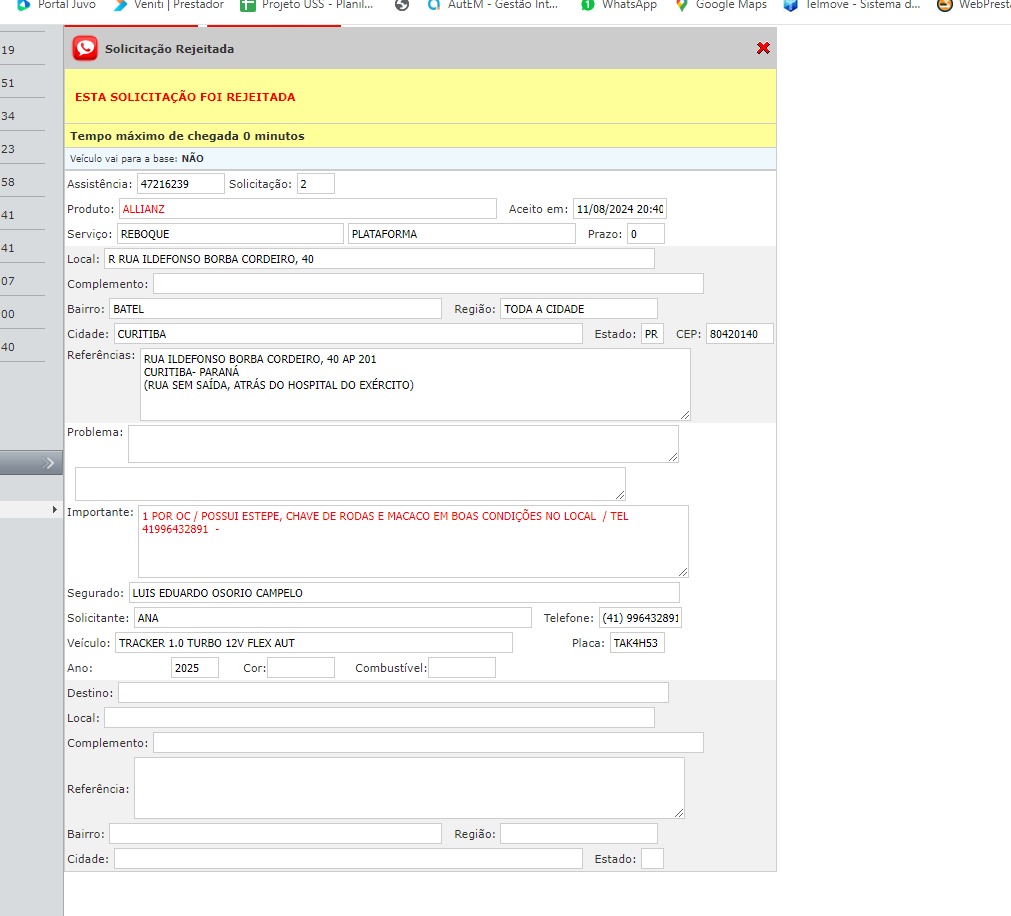
Task: Click the red phone icon in dialog header
Action: [x=85, y=48]
